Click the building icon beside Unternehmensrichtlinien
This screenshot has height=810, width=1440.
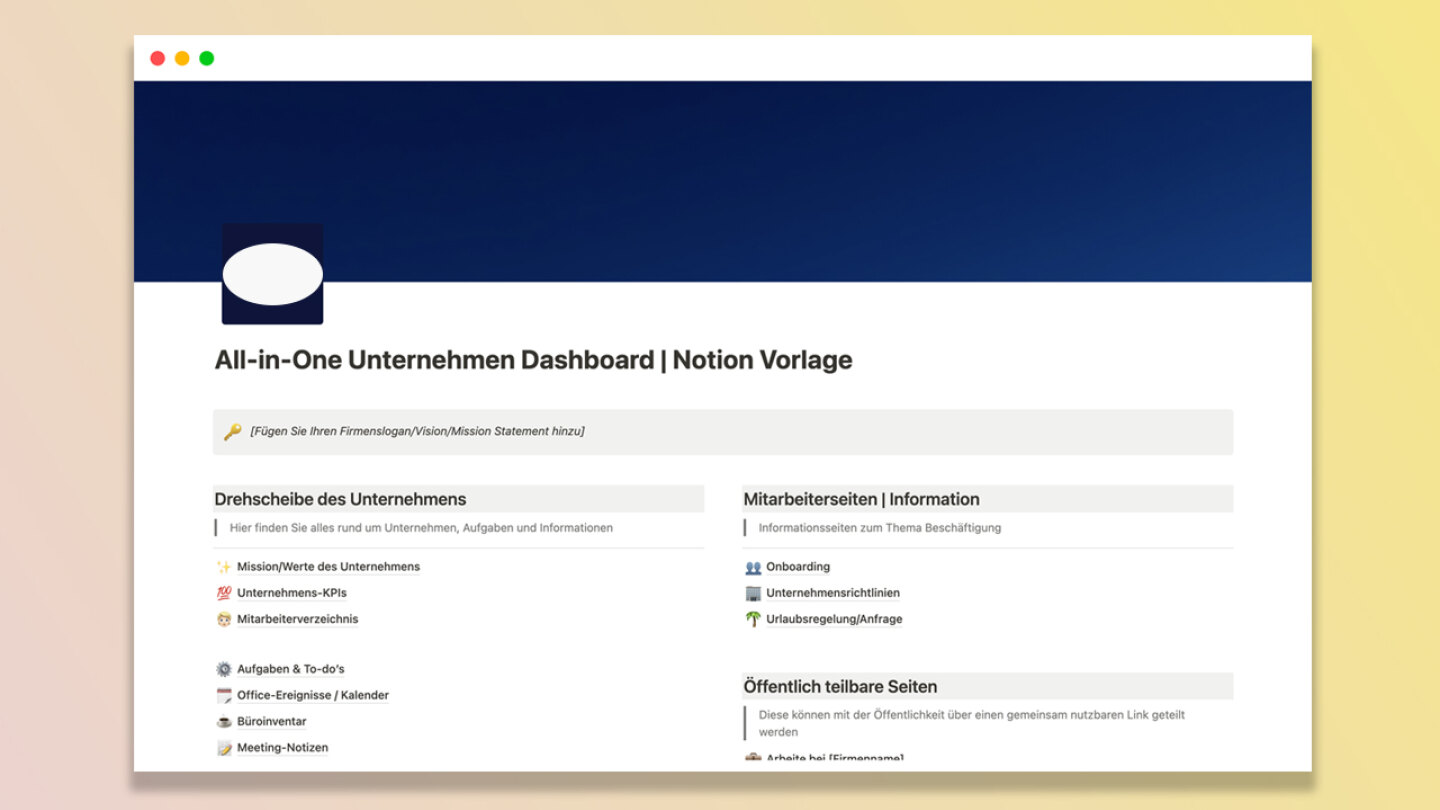pyautogui.click(x=753, y=593)
